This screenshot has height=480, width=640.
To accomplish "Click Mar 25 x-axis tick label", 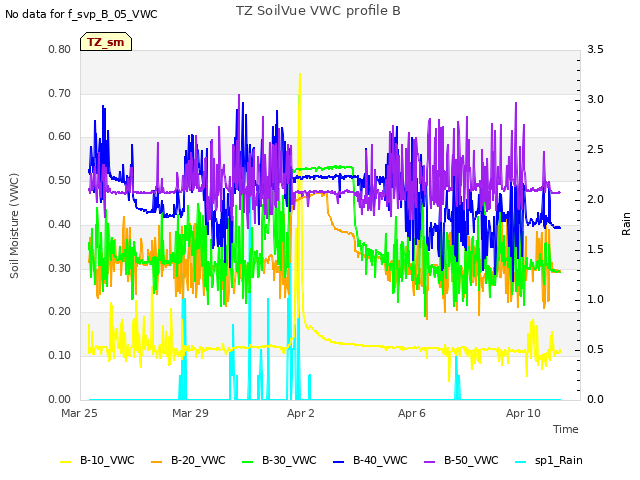I will [79, 413].
